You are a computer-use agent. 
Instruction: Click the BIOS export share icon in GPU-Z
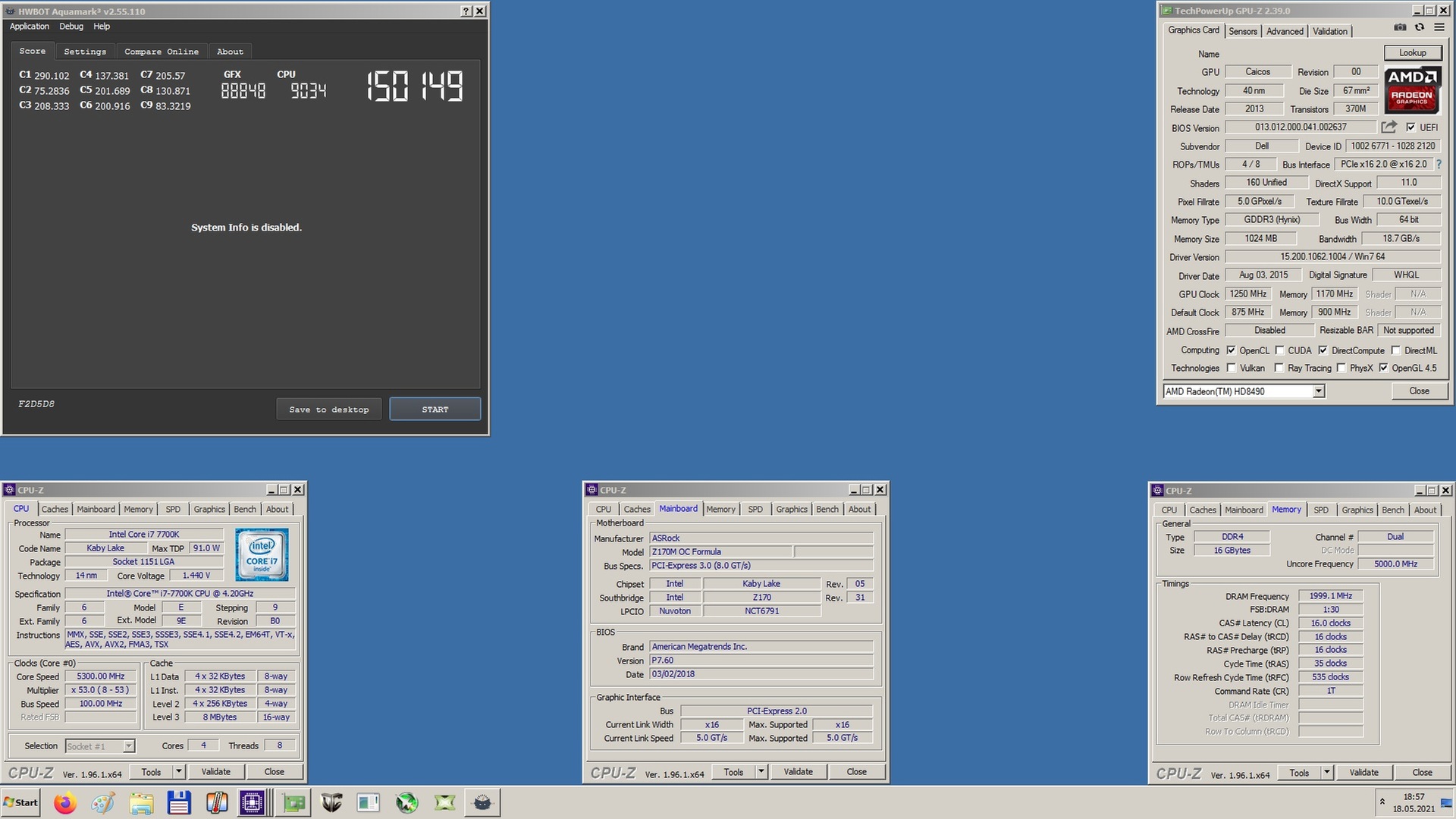point(1389,127)
